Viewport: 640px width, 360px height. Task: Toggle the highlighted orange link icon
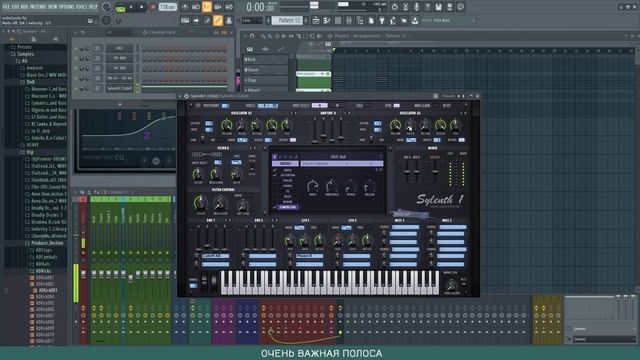point(218,20)
